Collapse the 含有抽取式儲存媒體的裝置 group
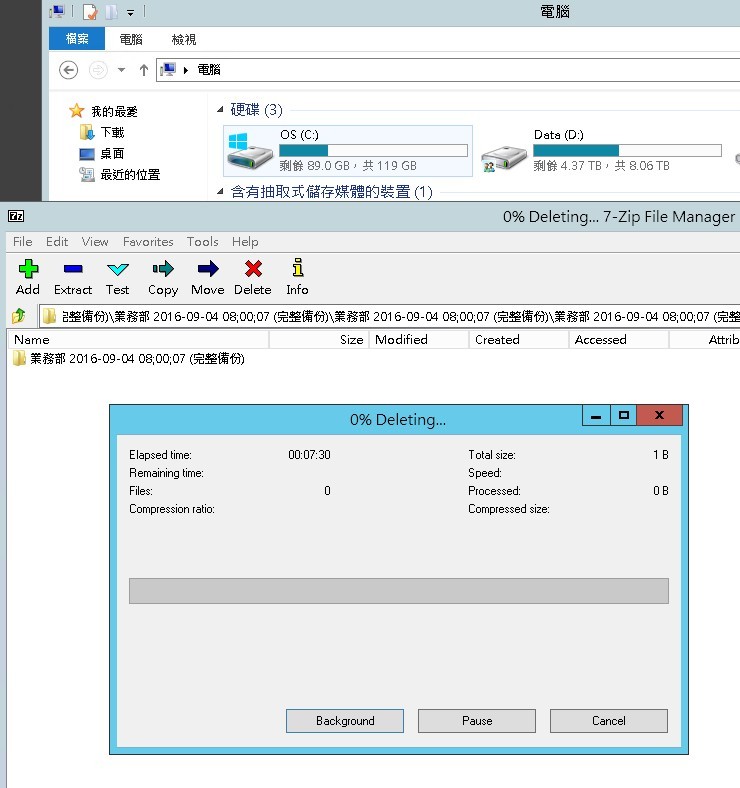 (x=220, y=191)
